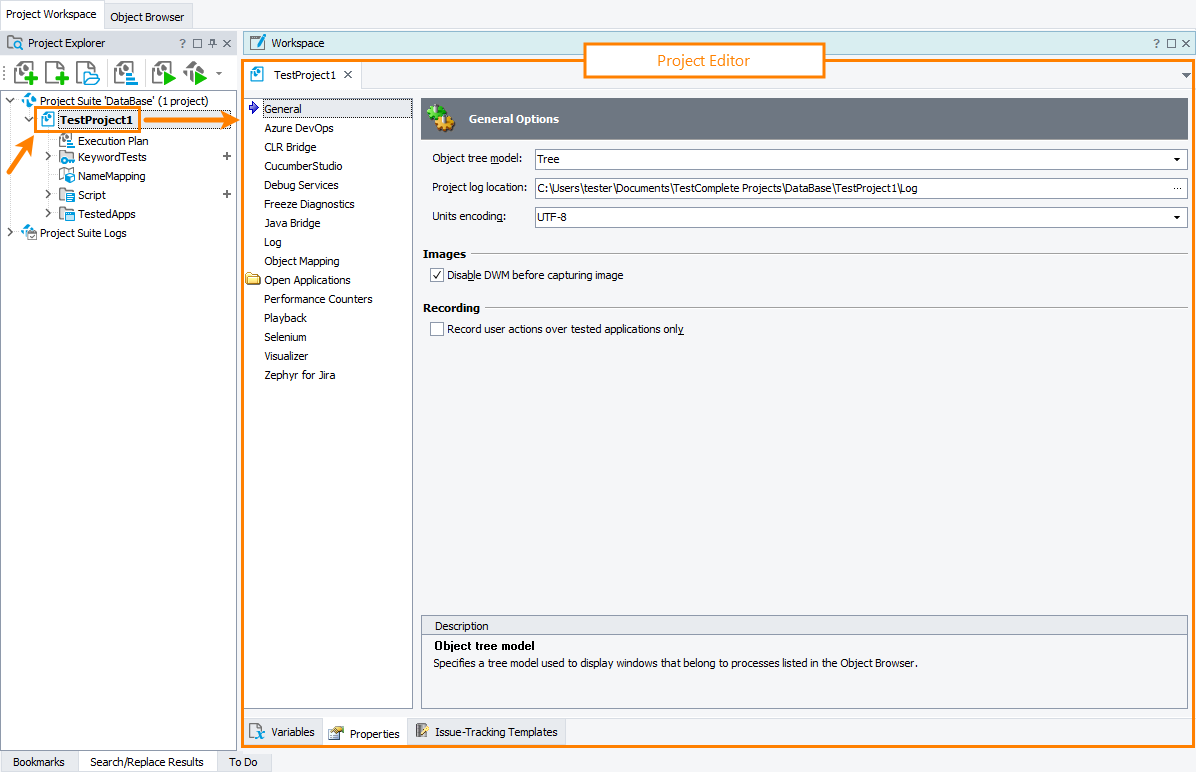Screen dimensions: 1196x772
Task: Switch to the Variables tab
Action: [x=283, y=731]
